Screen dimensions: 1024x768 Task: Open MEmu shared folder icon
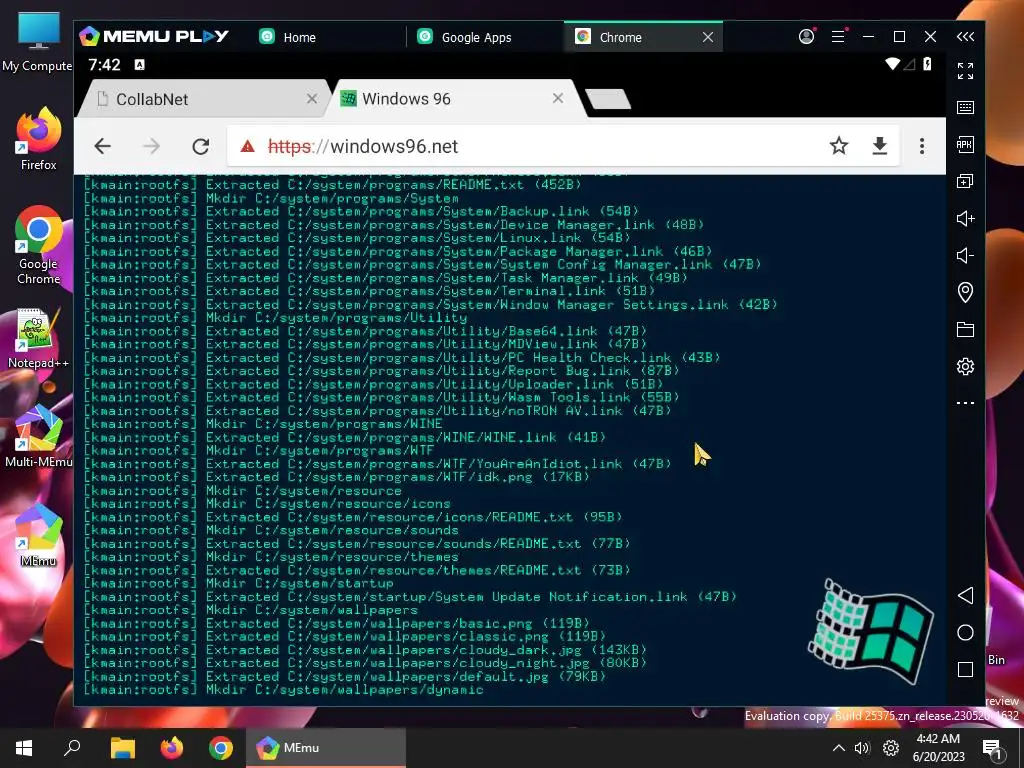[965, 329]
